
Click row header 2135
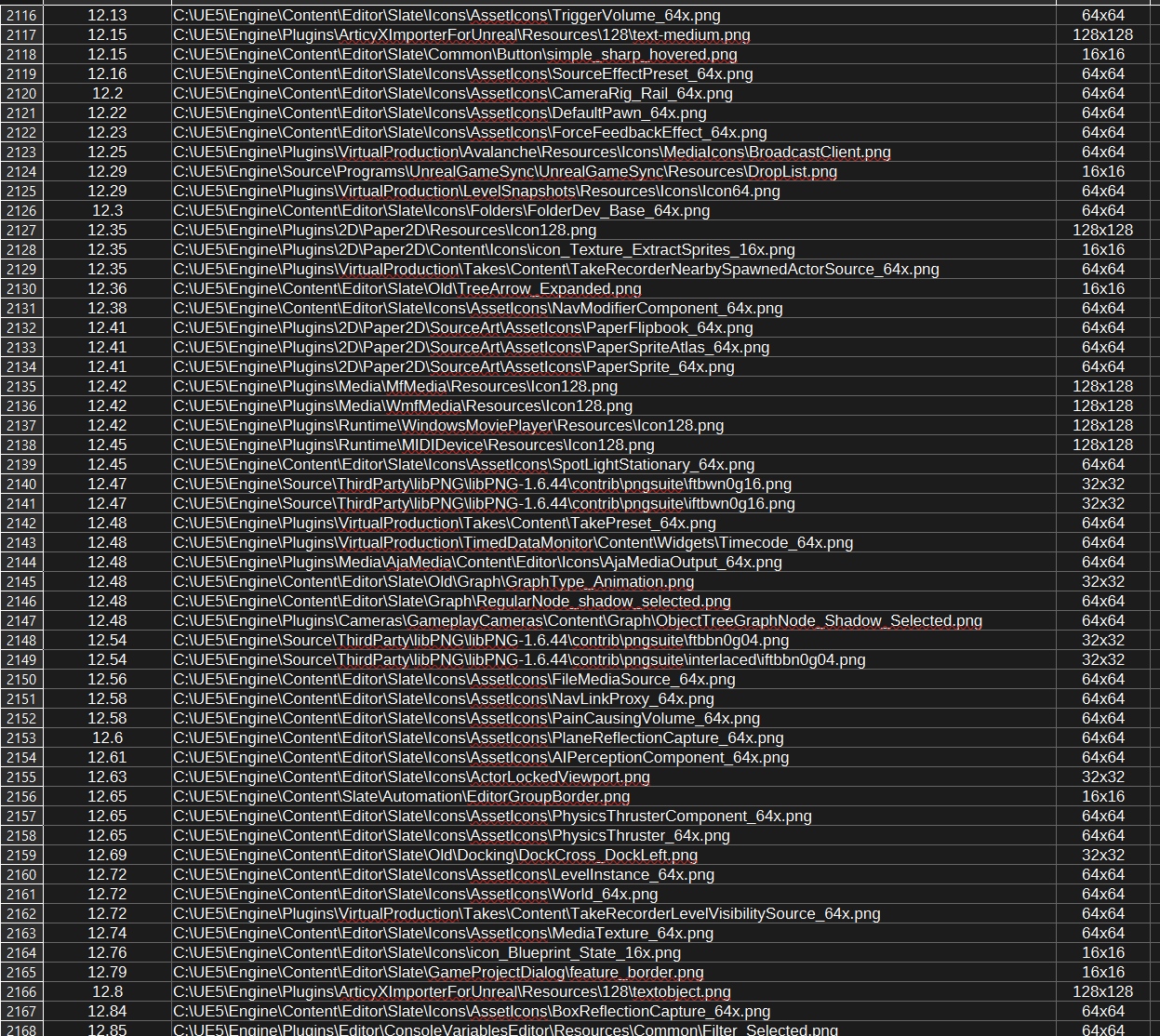pyautogui.click(x=21, y=386)
